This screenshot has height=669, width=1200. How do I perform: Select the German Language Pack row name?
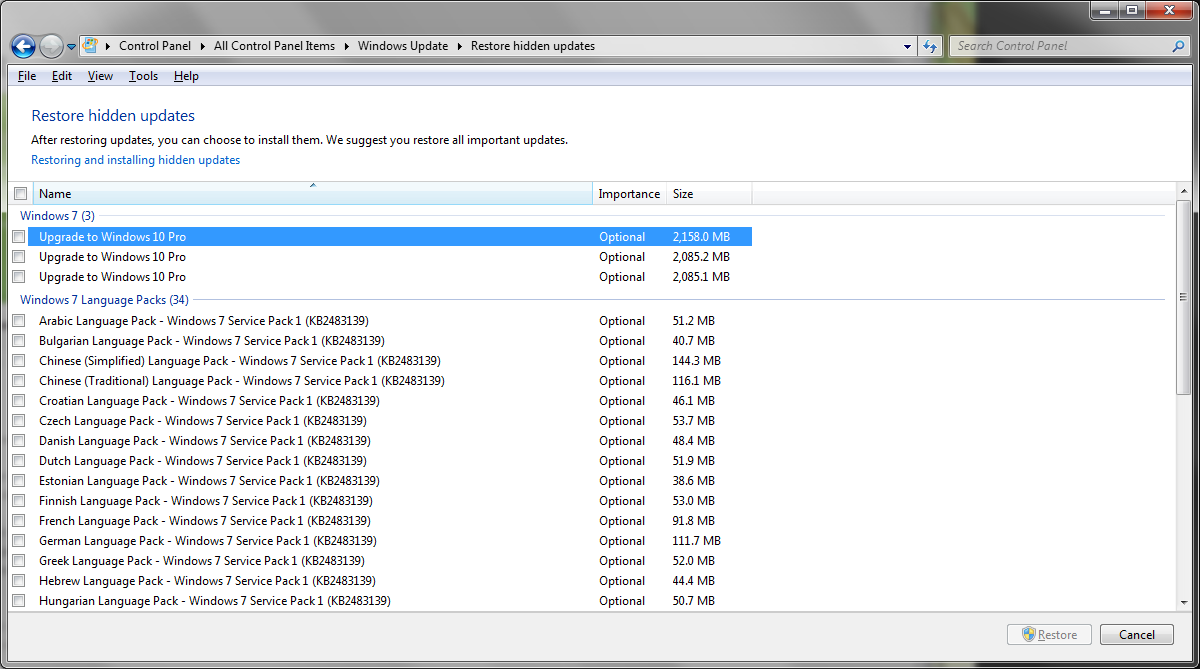click(208, 541)
